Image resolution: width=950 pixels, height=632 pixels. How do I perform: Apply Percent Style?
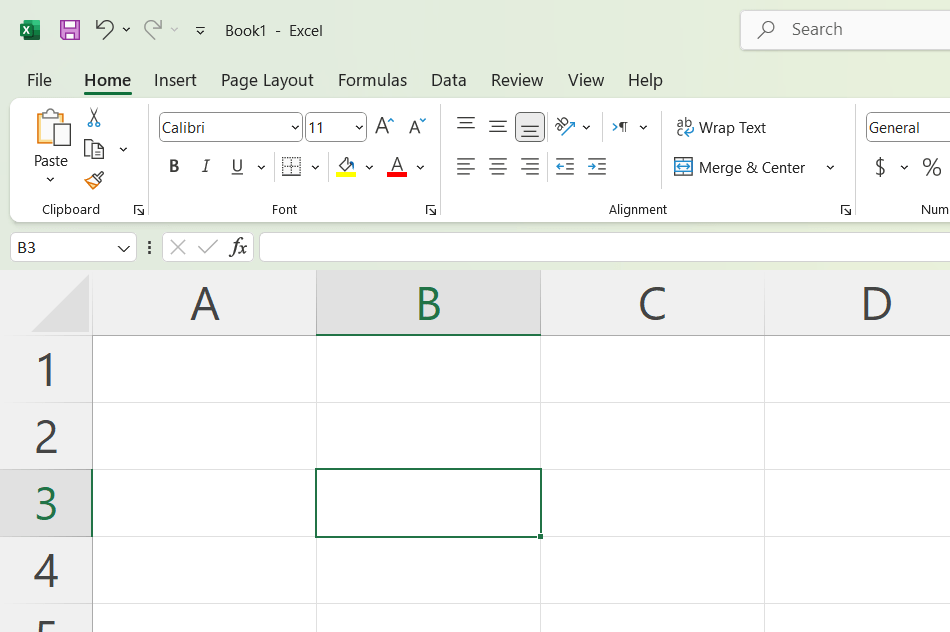point(932,167)
